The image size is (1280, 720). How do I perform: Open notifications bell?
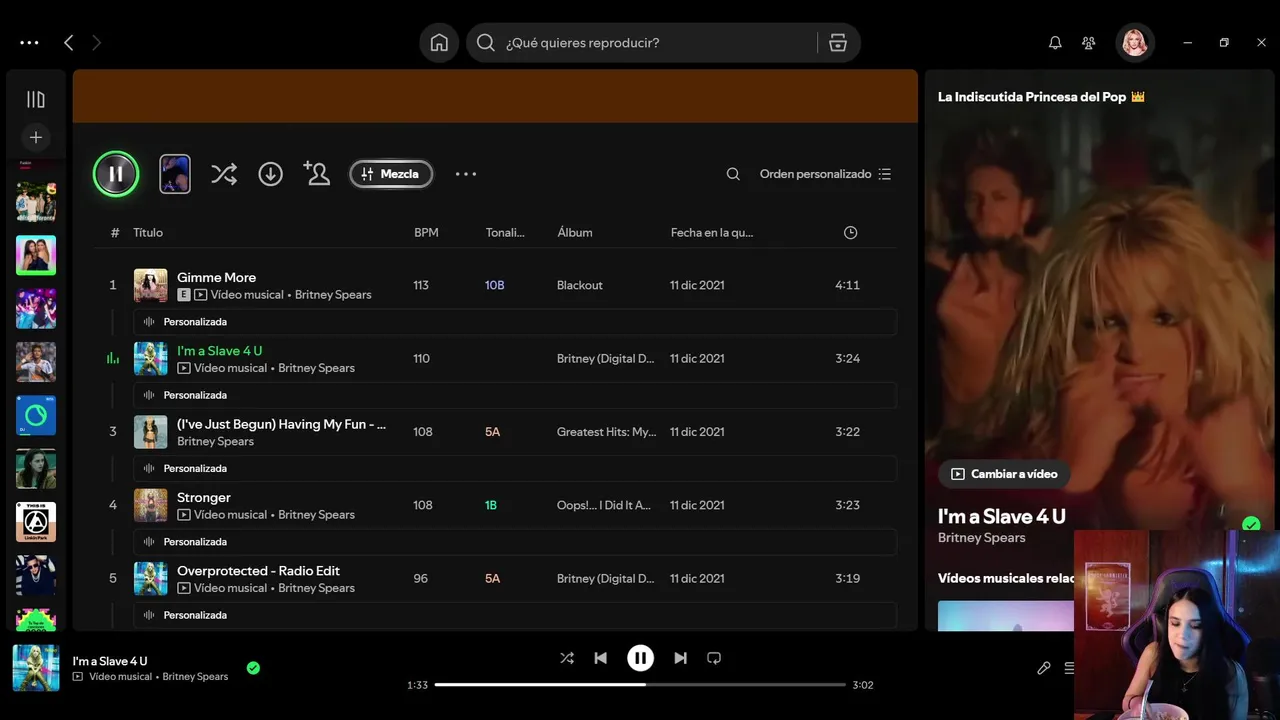(x=1055, y=43)
